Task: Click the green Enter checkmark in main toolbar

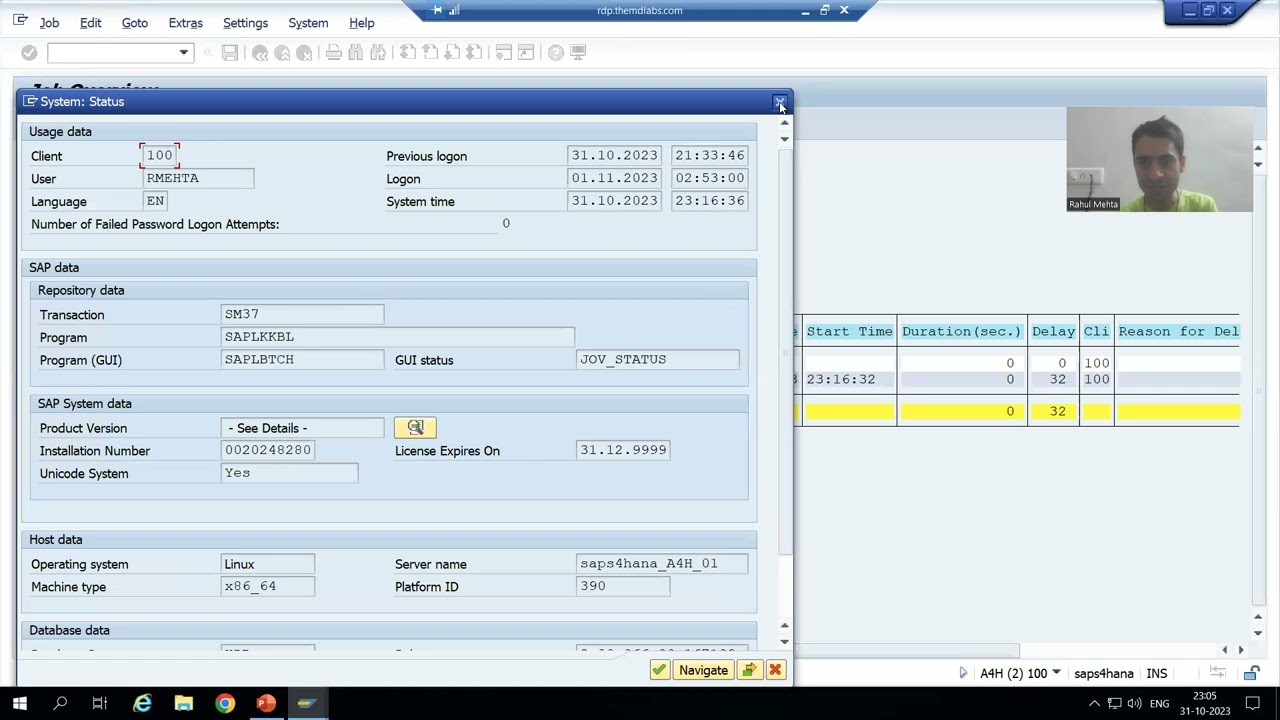Action: coord(29,52)
